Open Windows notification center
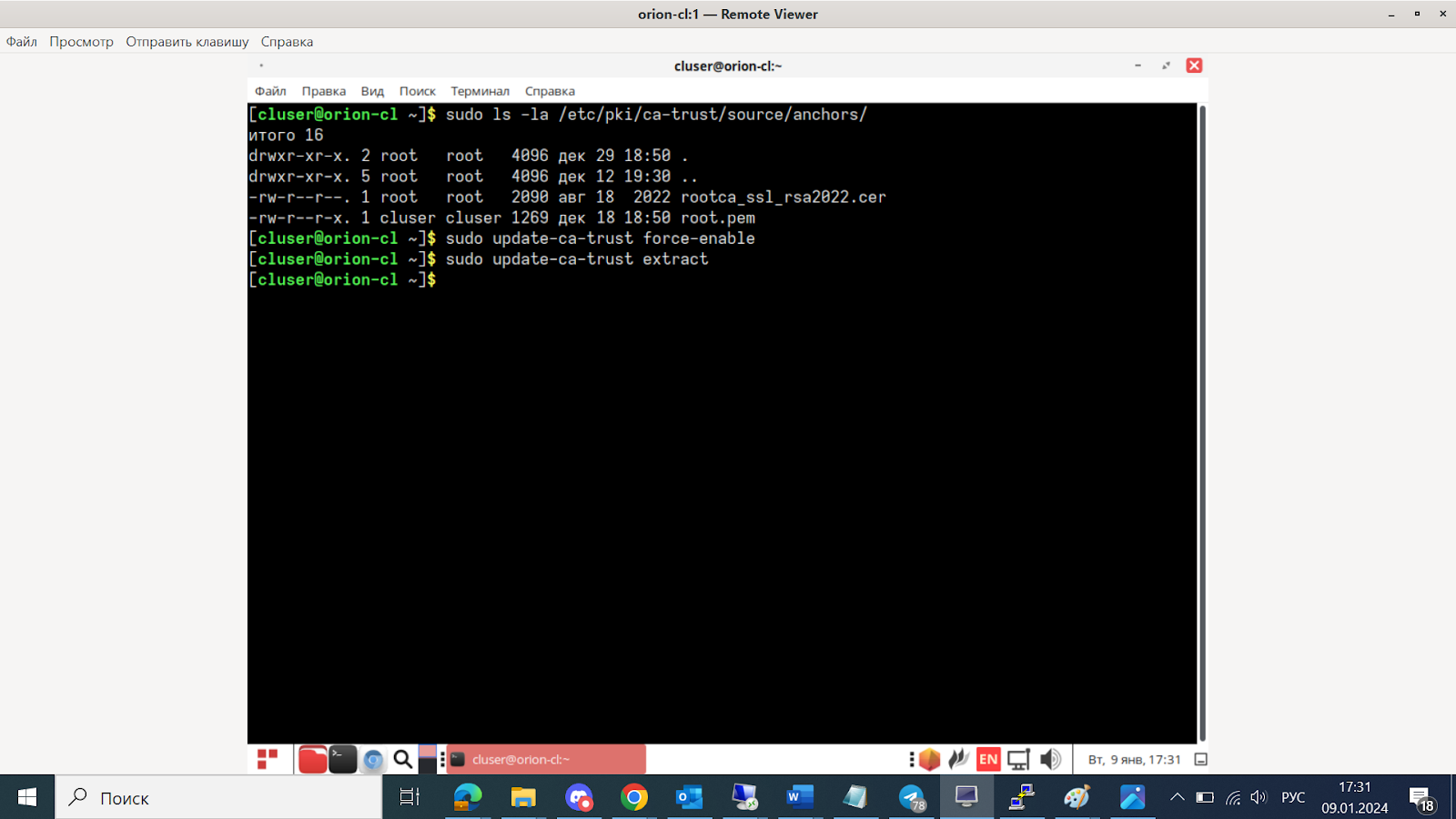The image size is (1456, 819). [1422, 798]
